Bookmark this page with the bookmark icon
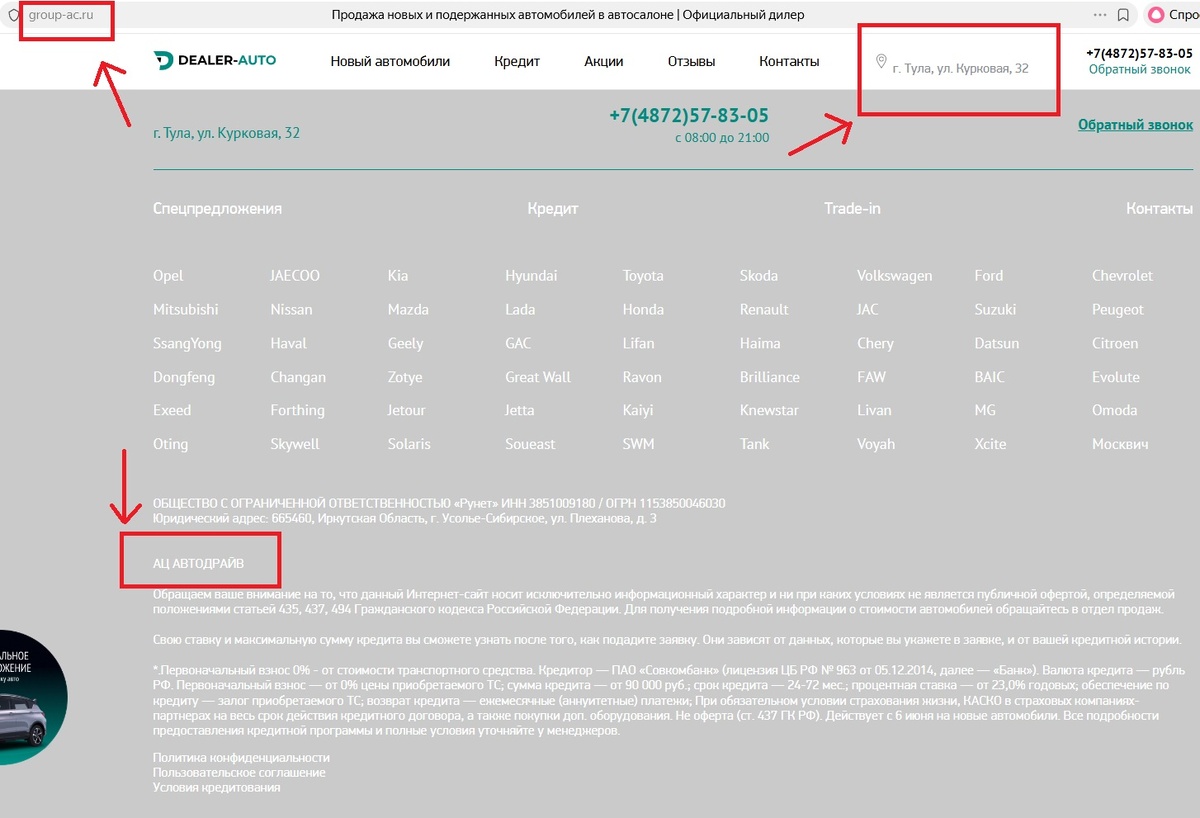The image size is (1200, 818). (x=1124, y=15)
